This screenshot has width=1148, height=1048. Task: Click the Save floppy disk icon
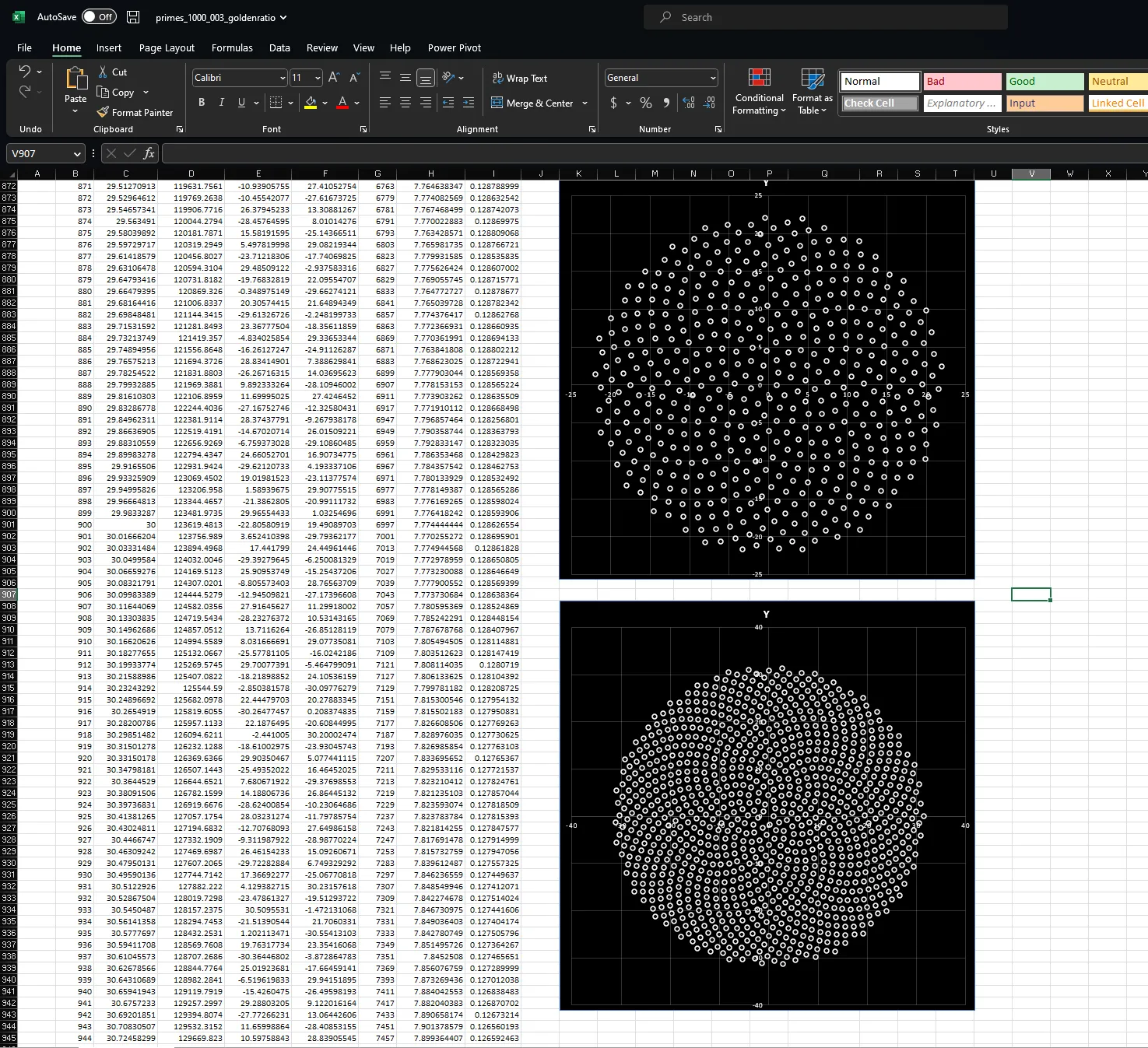[133, 17]
